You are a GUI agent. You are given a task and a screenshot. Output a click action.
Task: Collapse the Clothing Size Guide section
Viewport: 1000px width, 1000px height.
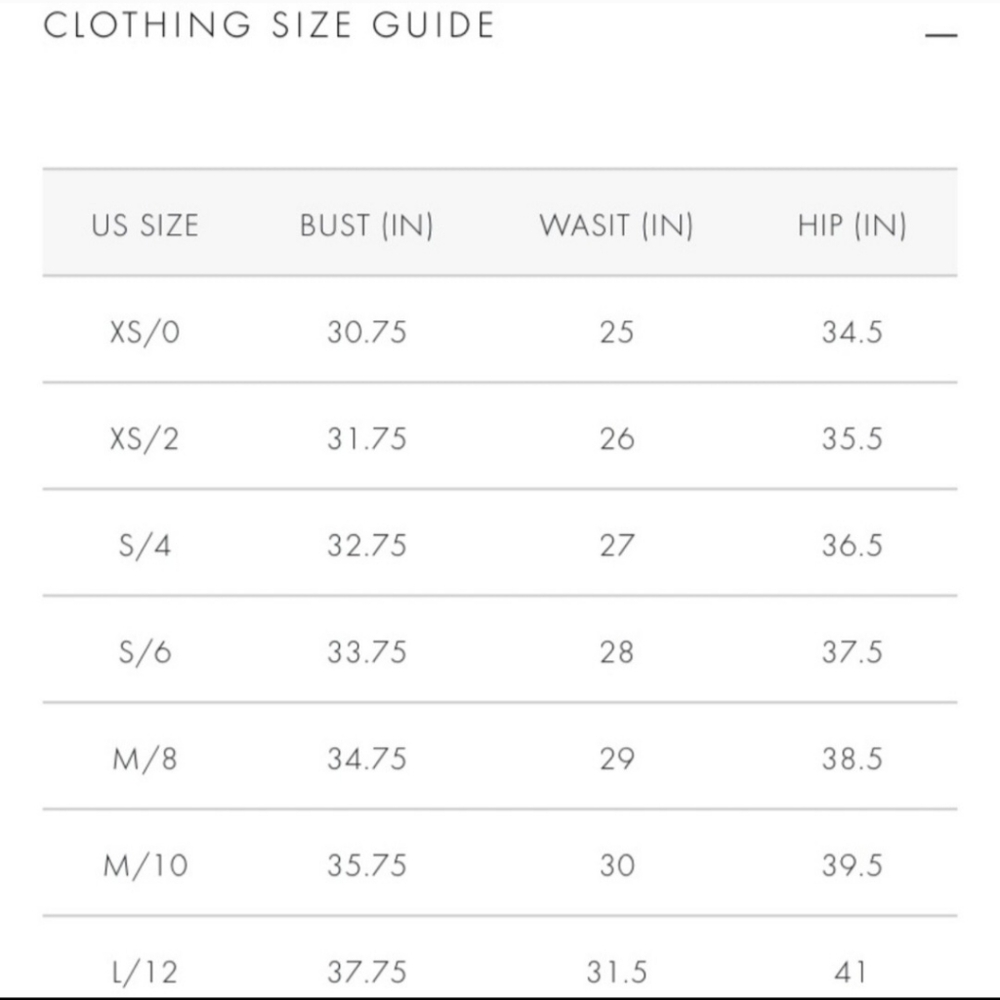[941, 35]
